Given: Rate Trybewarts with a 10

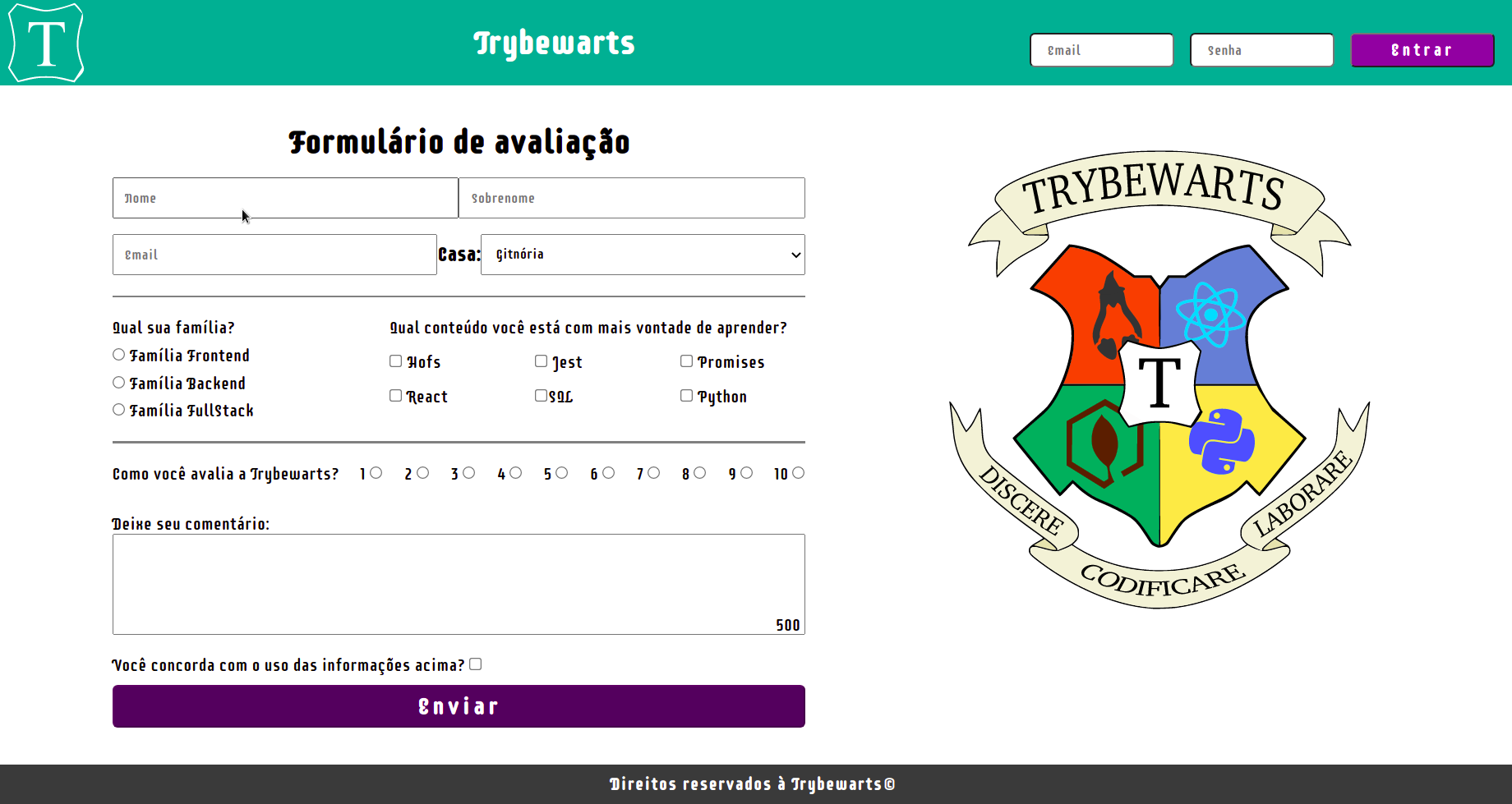Looking at the screenshot, I should 800,472.
